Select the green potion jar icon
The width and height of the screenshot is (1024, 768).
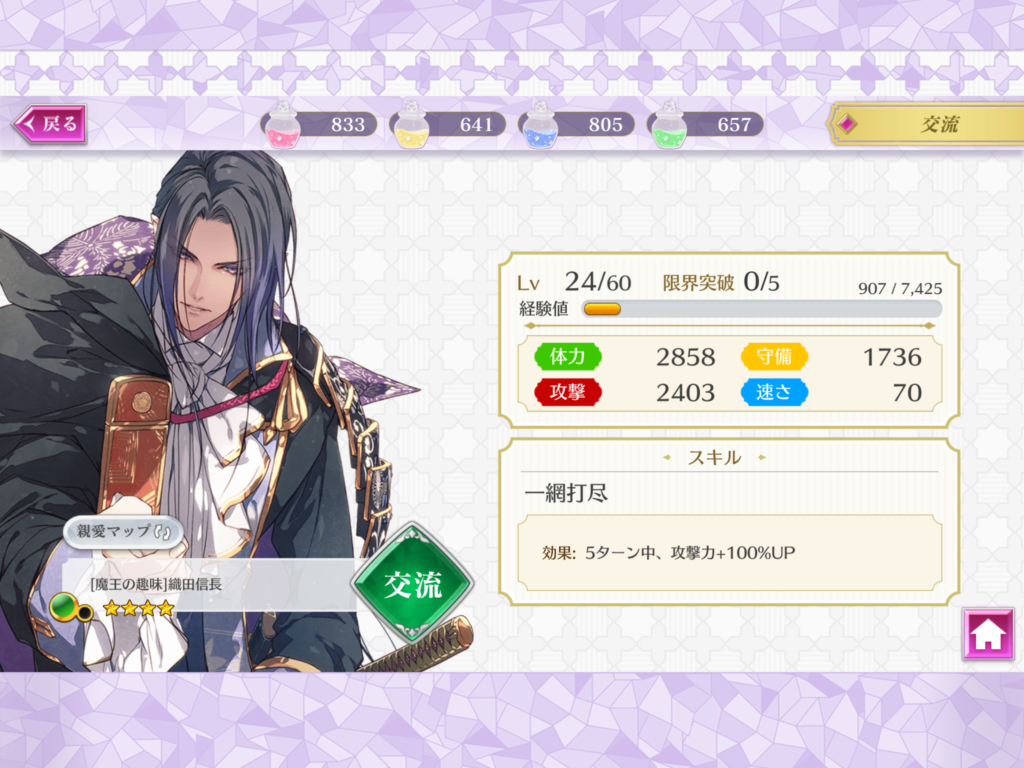(x=669, y=125)
